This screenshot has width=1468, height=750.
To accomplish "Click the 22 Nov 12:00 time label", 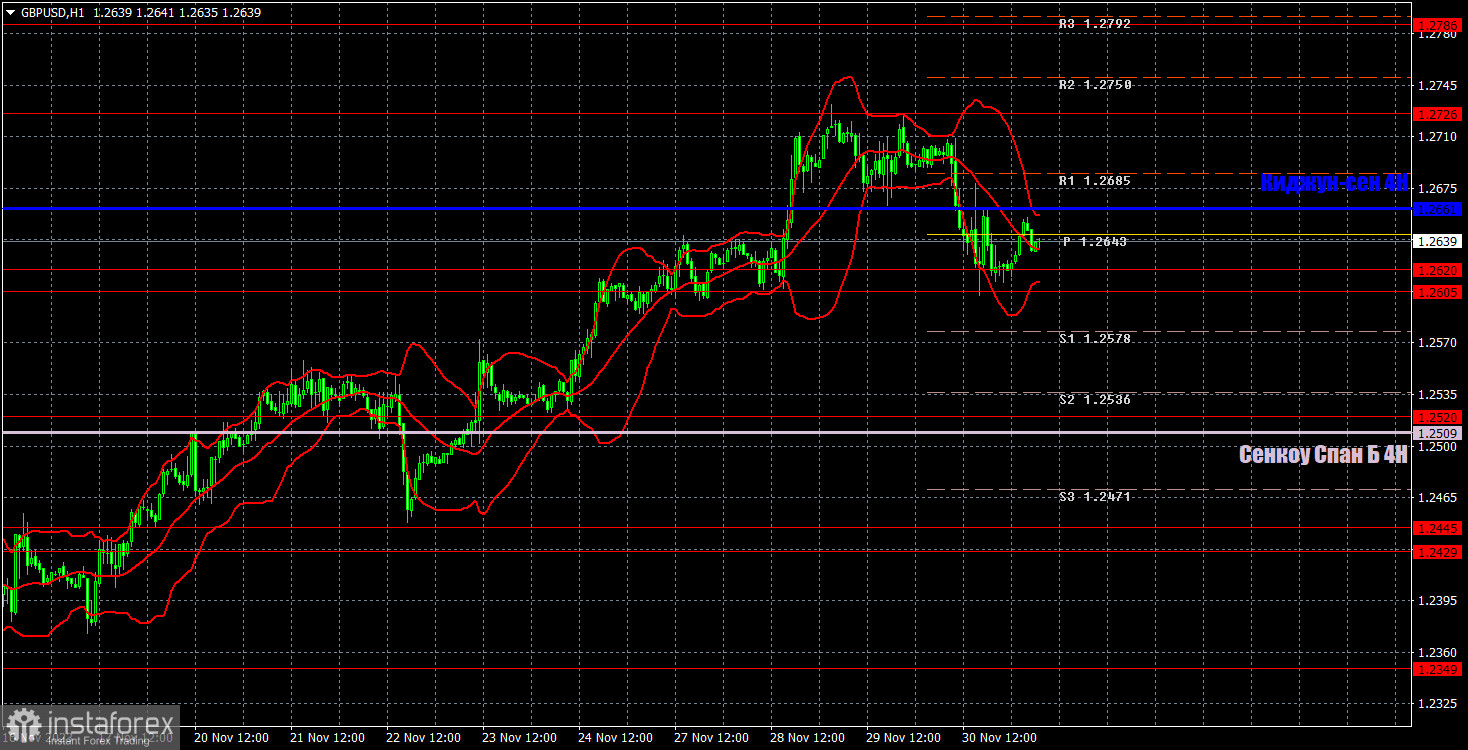I will tap(423, 738).
